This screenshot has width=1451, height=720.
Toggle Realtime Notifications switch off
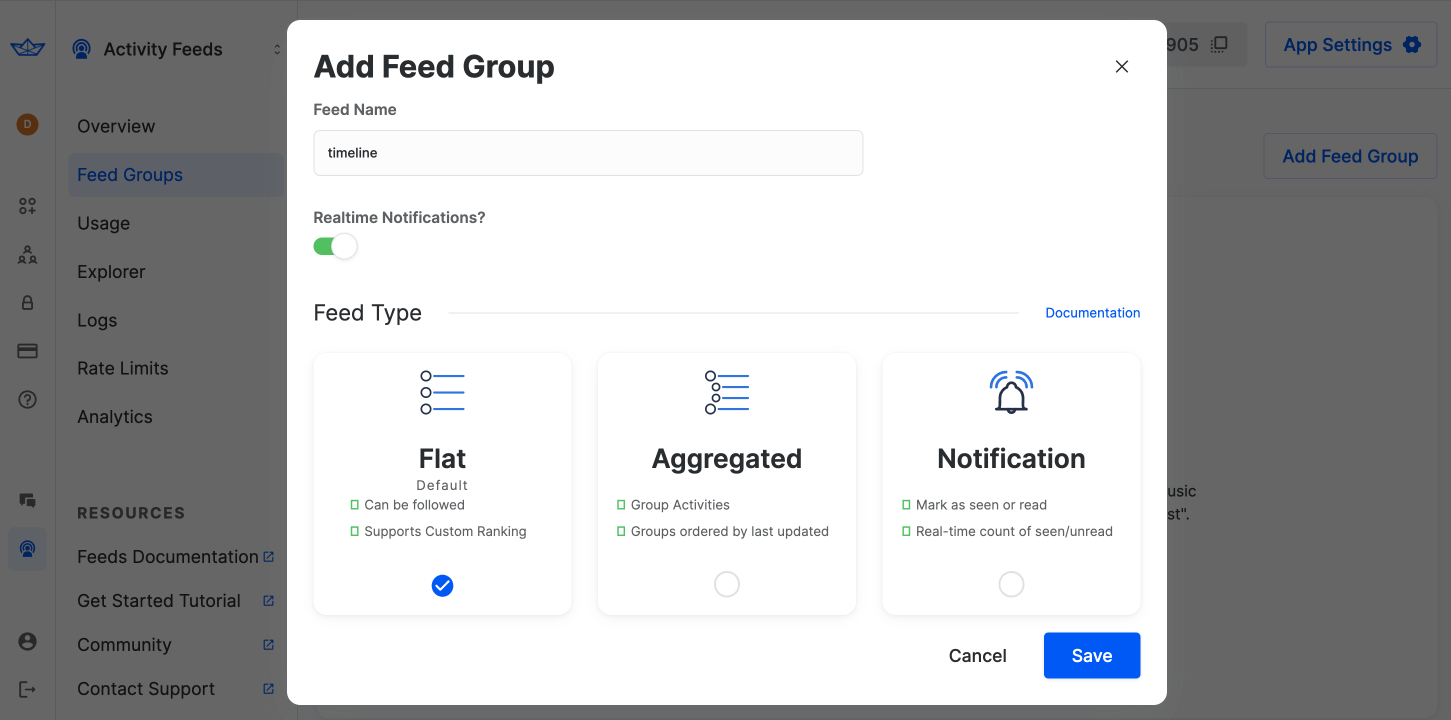coord(335,247)
